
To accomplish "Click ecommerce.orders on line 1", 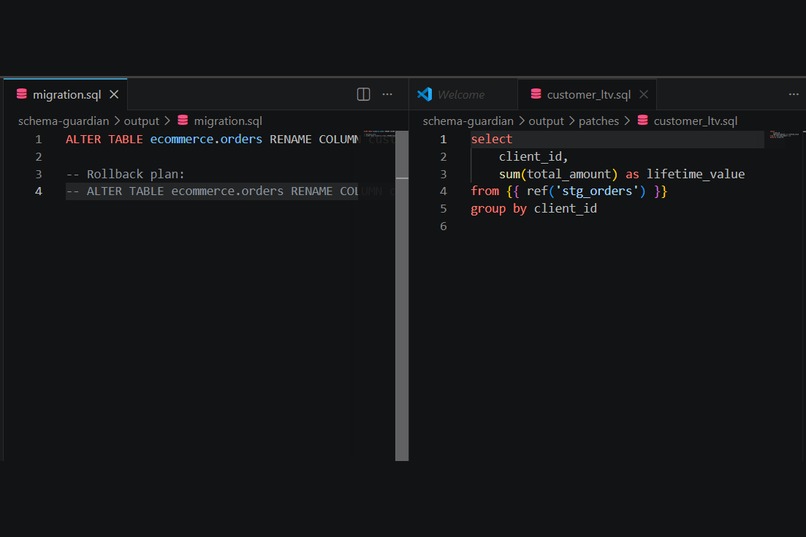I will pyautogui.click(x=206, y=139).
